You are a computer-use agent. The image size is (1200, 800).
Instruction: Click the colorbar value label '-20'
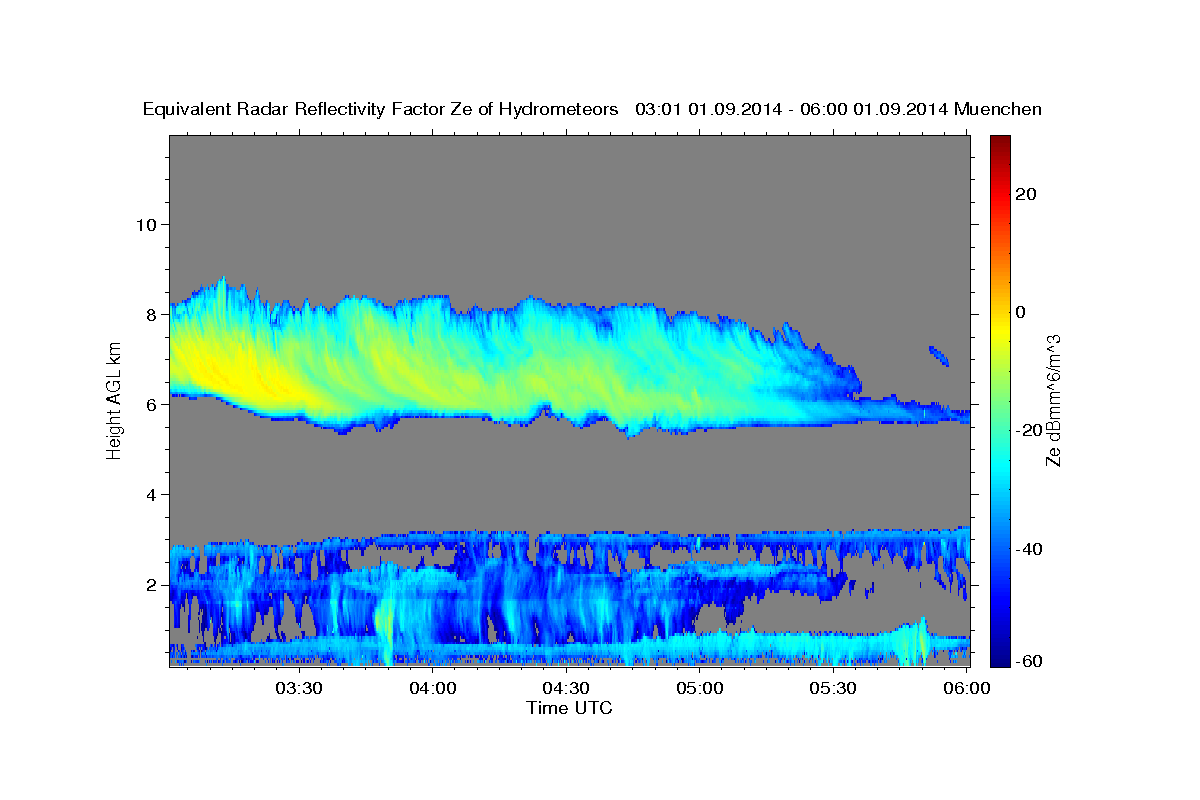(1028, 430)
